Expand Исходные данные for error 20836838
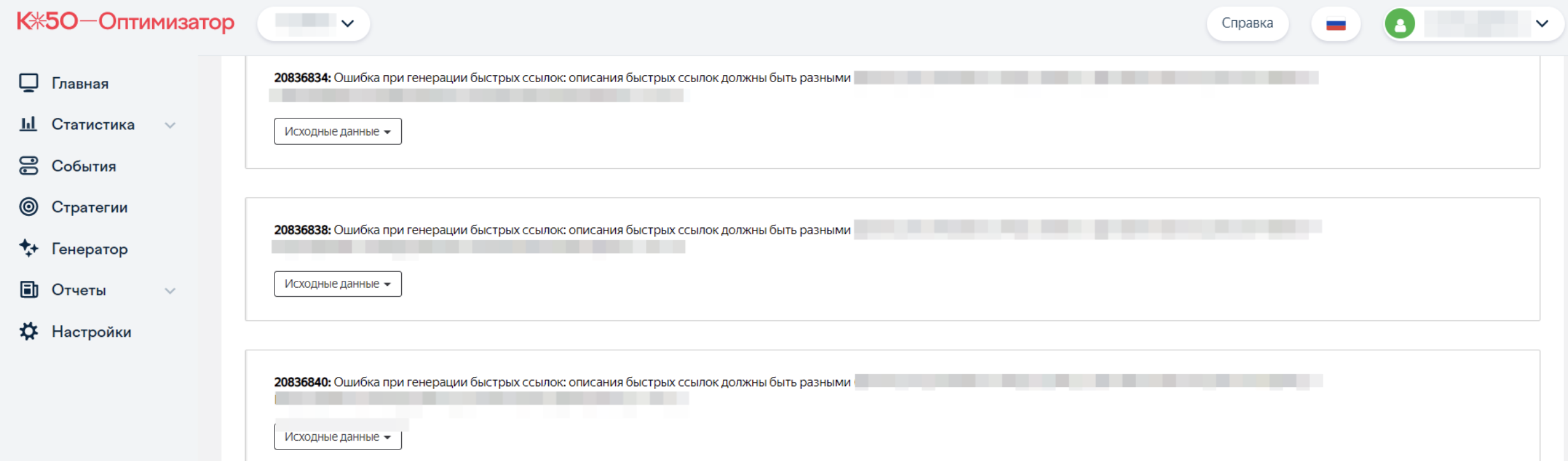 coord(338,283)
